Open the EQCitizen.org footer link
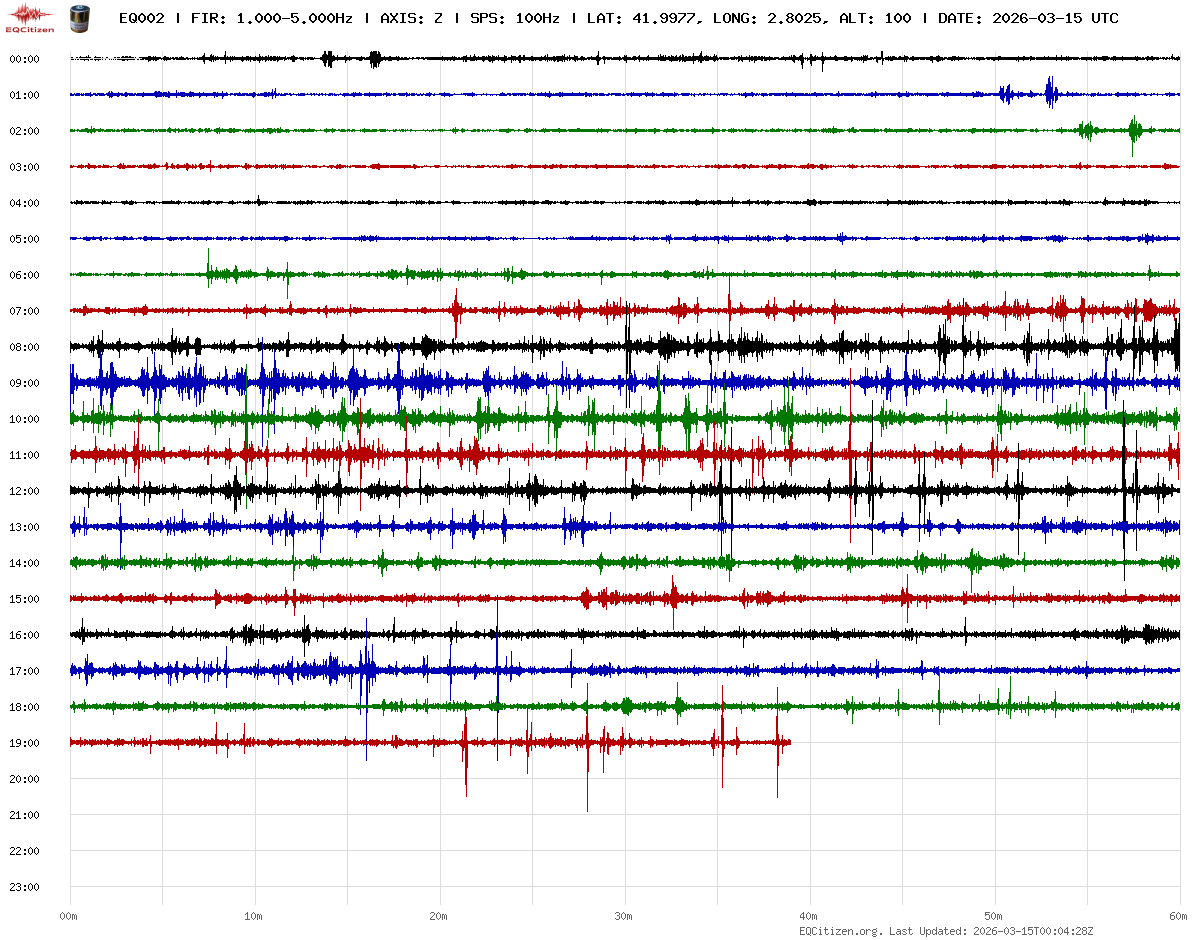The width and height of the screenshot is (1200, 940). click(840, 931)
